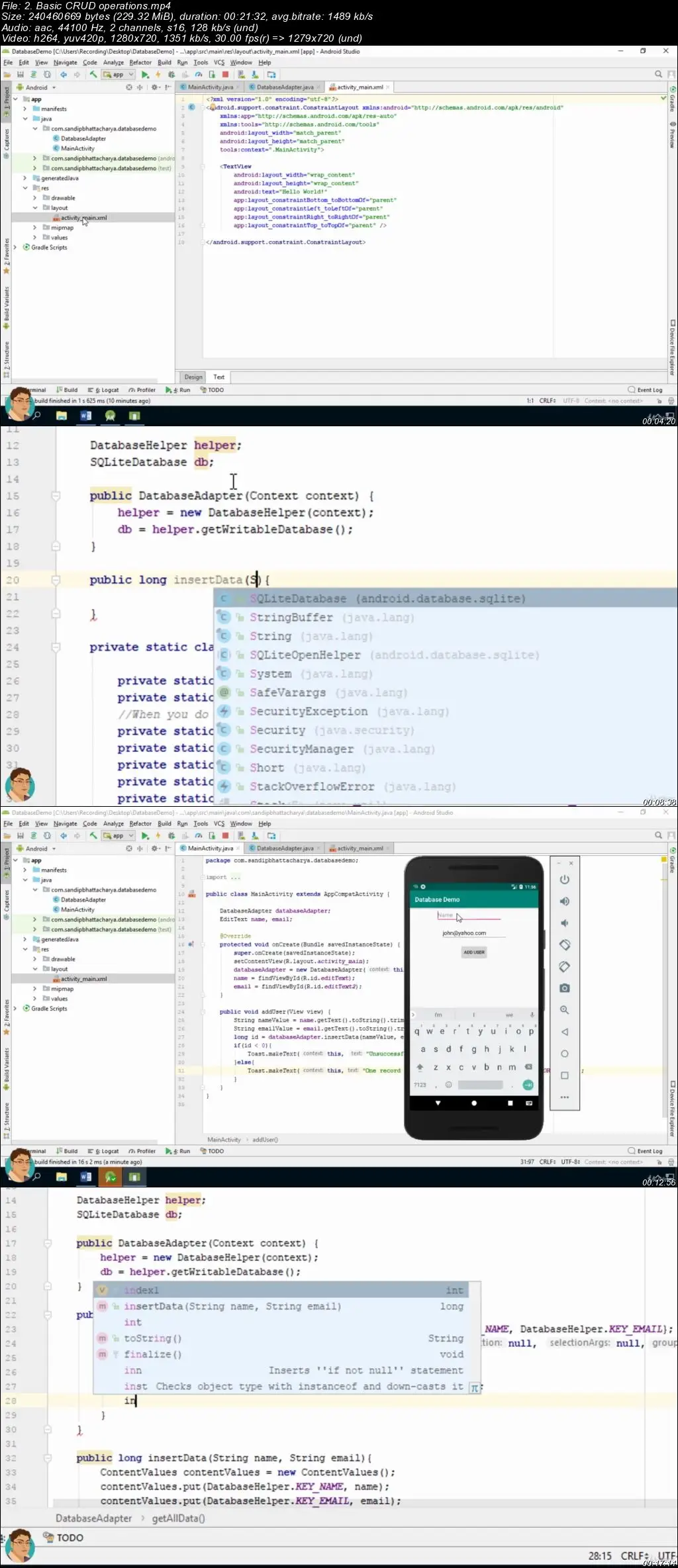The height and width of the screenshot is (1568, 678).
Task: Click the emulator volume down button
Action: point(564,923)
